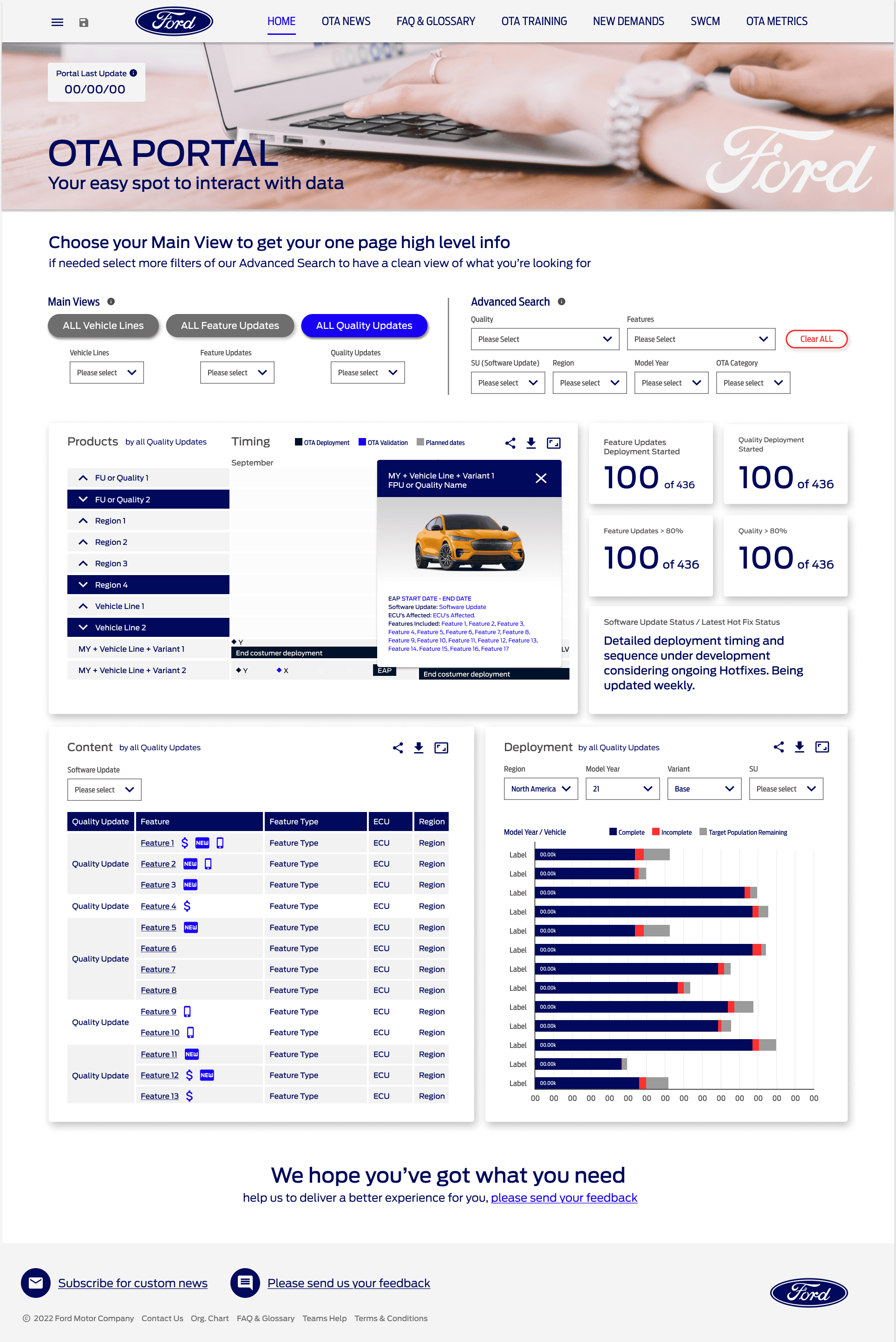The image size is (896, 1342).
Task: Click the NEW badge beside Feature 12
Action: (207, 1075)
